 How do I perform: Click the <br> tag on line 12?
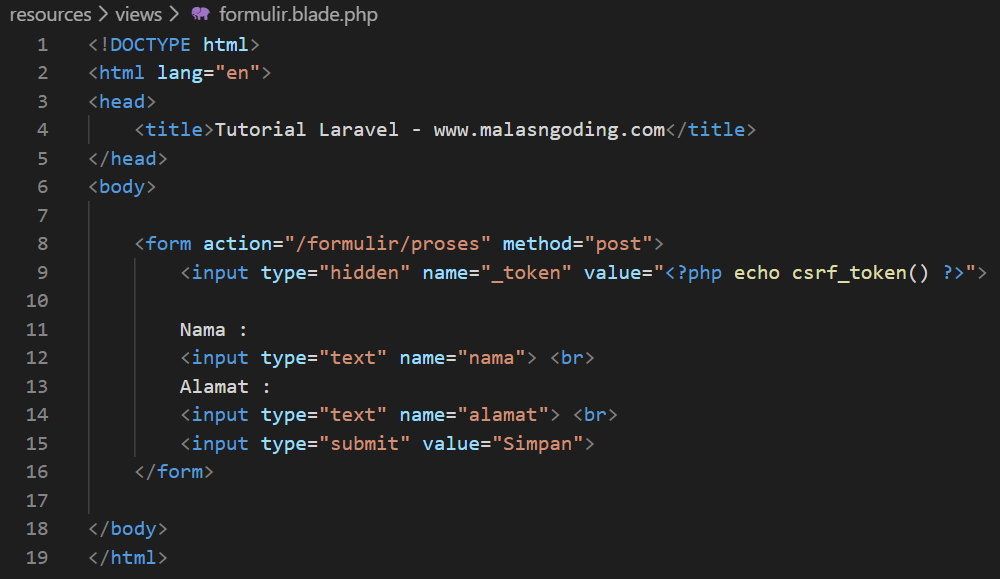(x=572, y=358)
